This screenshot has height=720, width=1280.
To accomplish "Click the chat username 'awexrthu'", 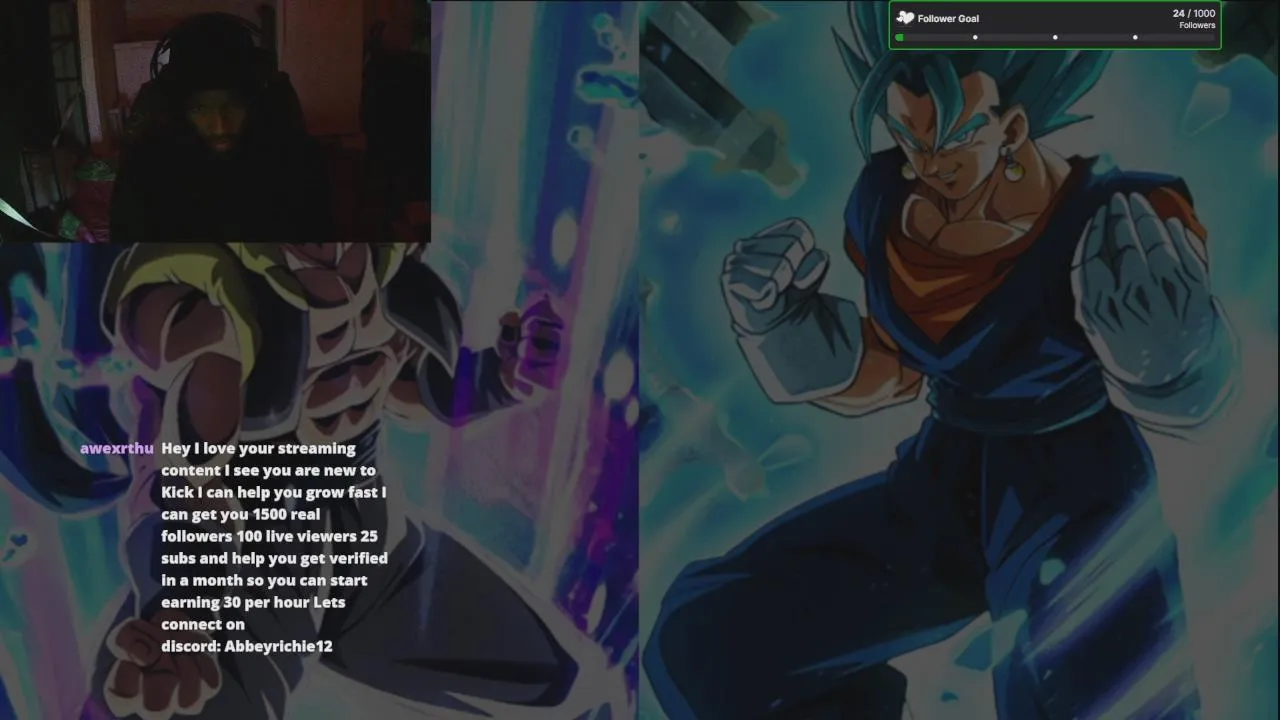I will (x=117, y=449).
